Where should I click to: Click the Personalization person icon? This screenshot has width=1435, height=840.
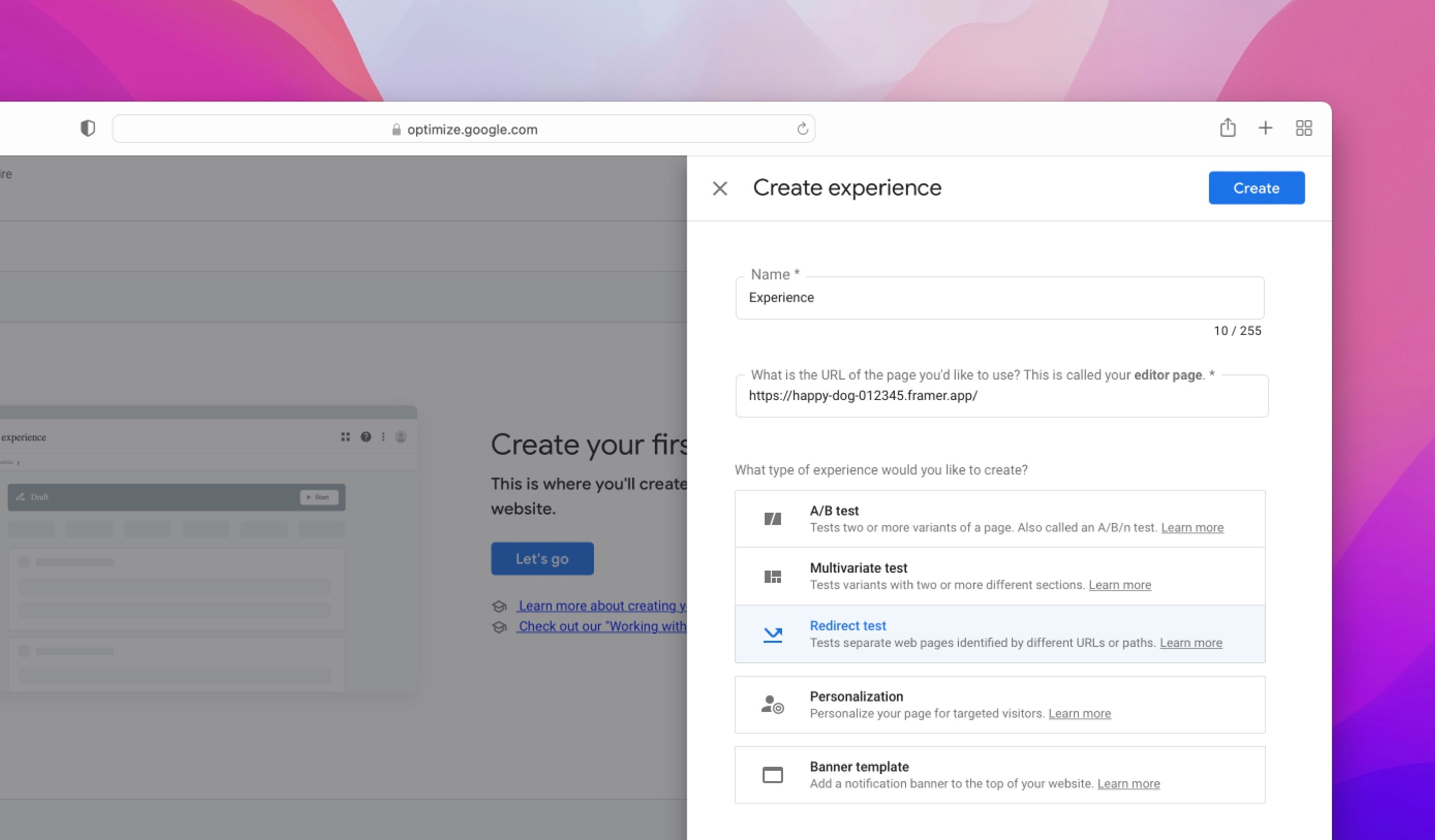[772, 705]
